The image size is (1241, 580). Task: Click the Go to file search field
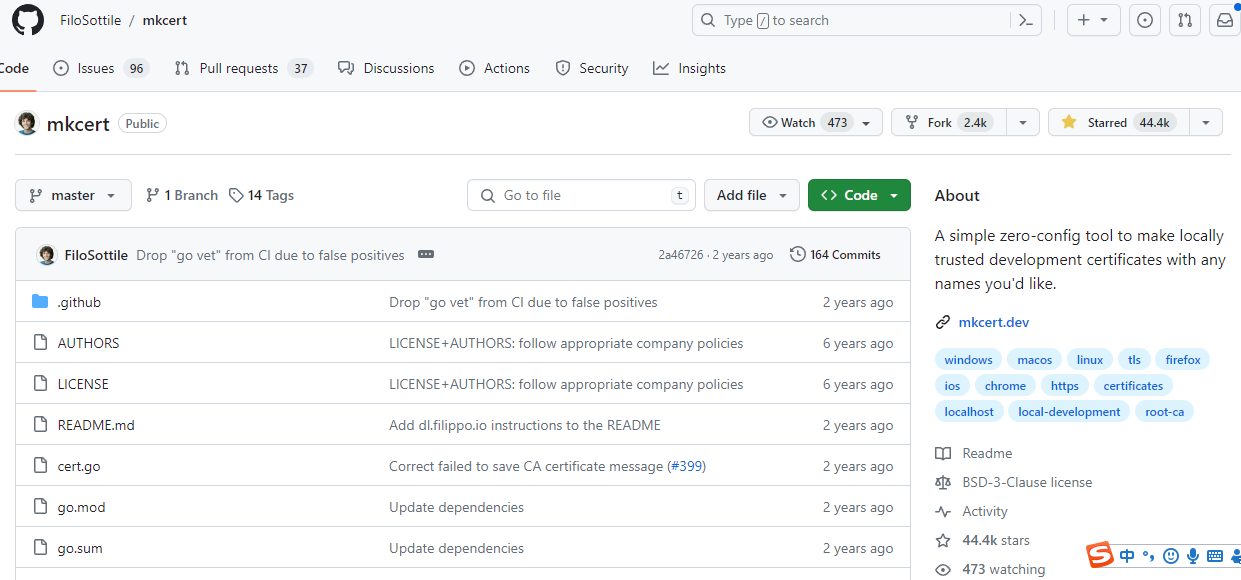[581, 195]
